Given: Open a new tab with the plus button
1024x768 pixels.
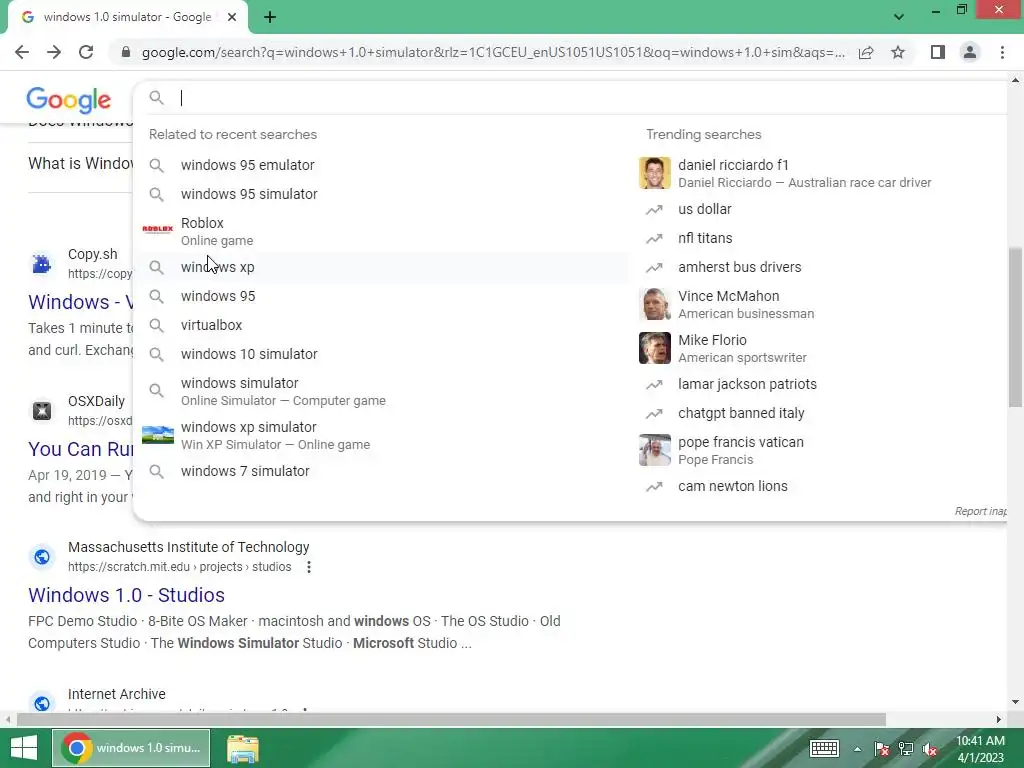Looking at the screenshot, I should [270, 18].
